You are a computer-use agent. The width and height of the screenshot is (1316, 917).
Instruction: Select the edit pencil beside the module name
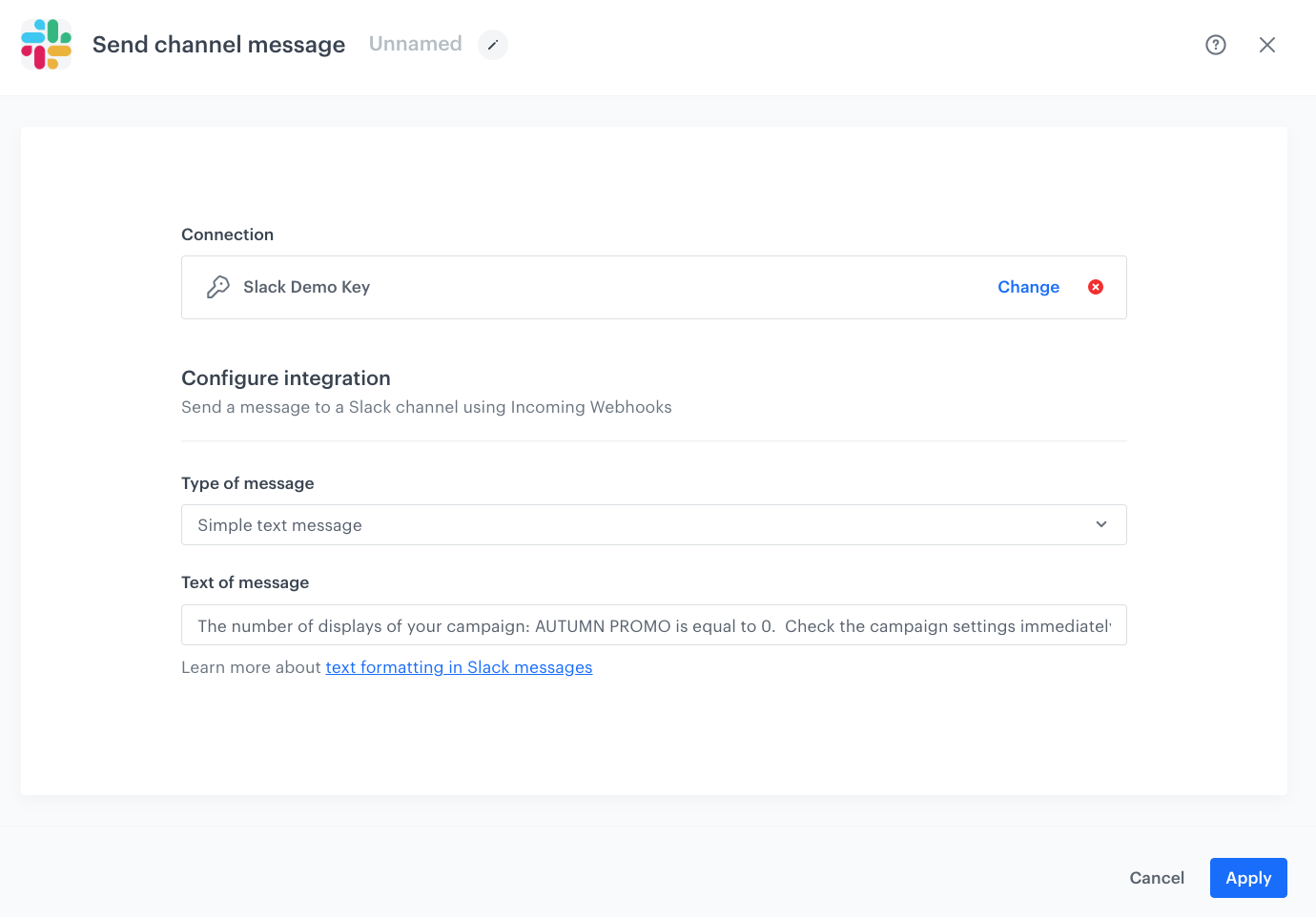[x=492, y=45]
